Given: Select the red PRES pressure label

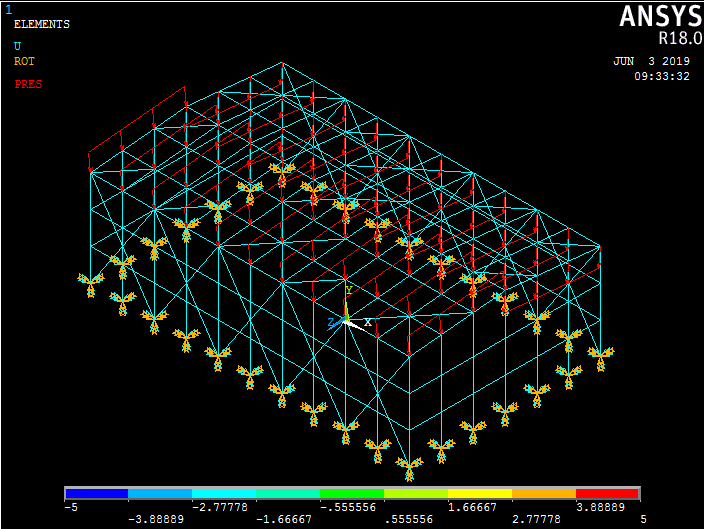Looking at the screenshot, I should point(28,84).
